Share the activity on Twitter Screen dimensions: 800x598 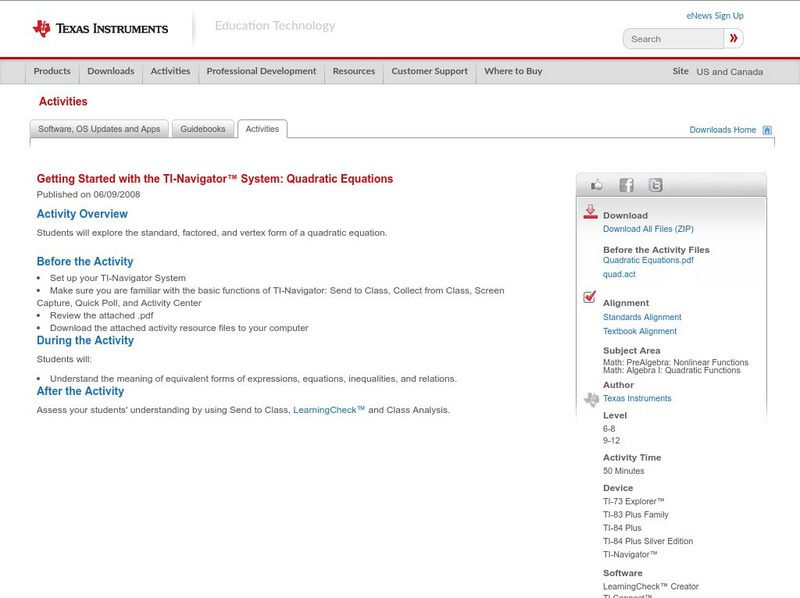(655, 185)
